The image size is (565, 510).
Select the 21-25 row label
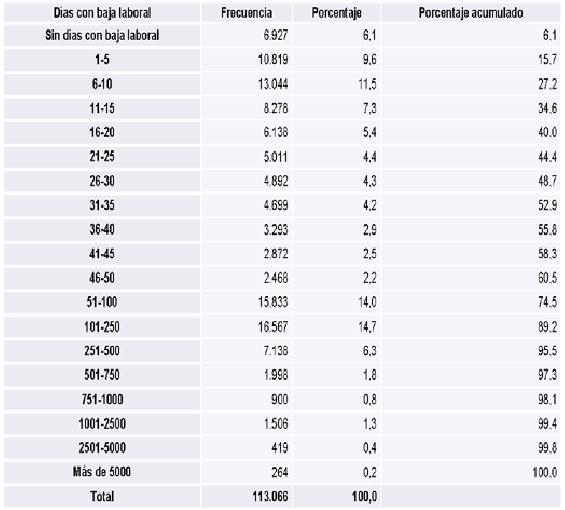pos(102,157)
